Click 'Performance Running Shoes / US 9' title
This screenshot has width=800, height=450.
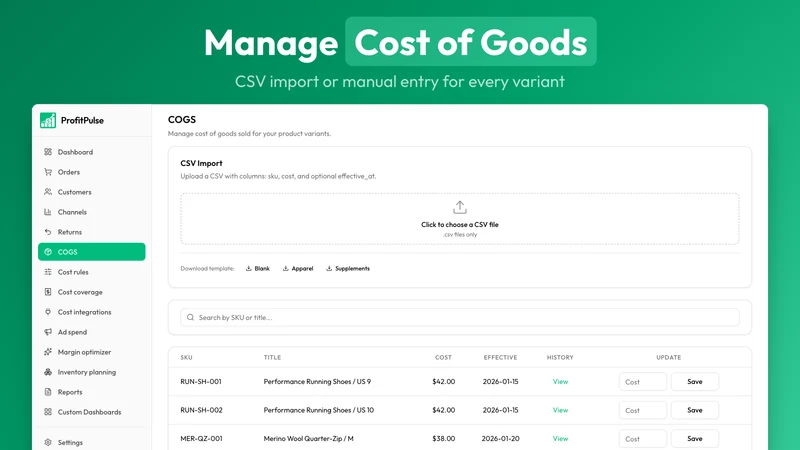pyautogui.click(x=317, y=382)
